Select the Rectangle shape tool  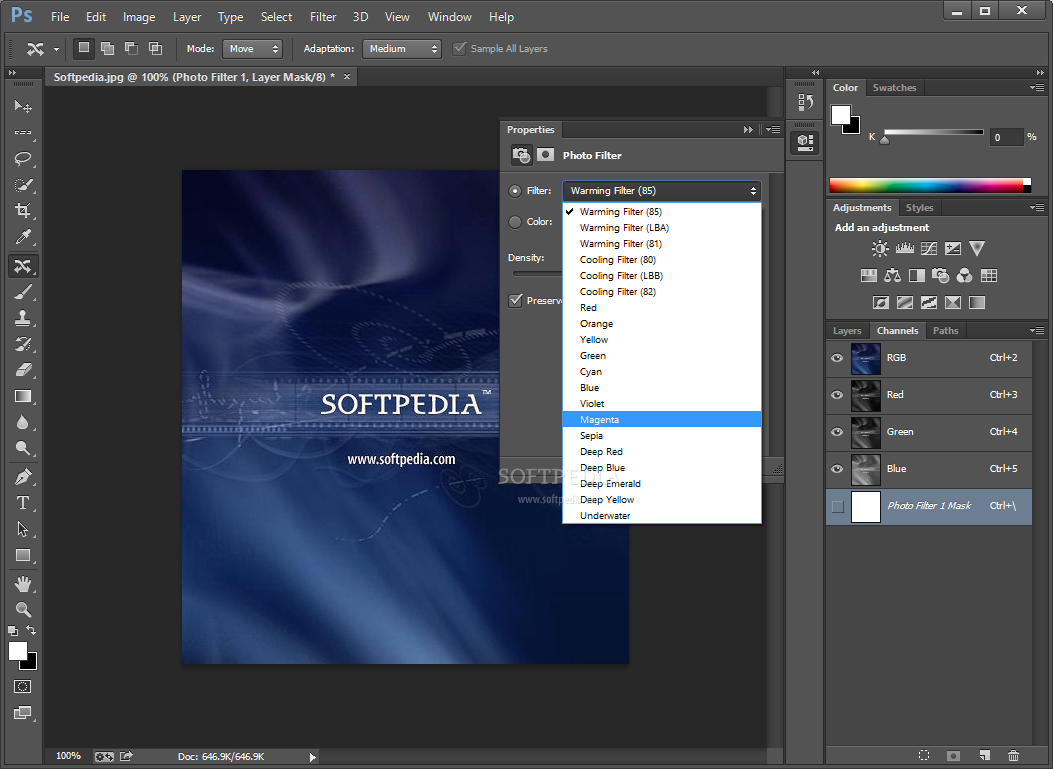coord(23,555)
